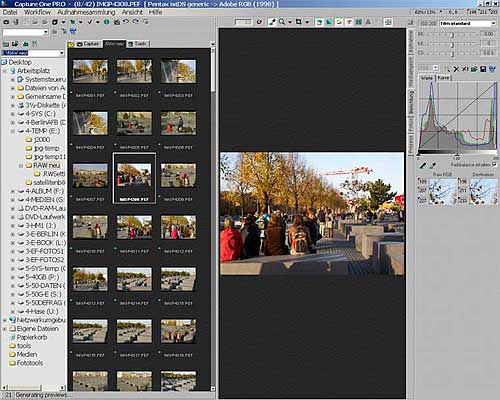The image size is (500, 400).
Task: Click the redo arrow icon
Action: pos(135,22)
